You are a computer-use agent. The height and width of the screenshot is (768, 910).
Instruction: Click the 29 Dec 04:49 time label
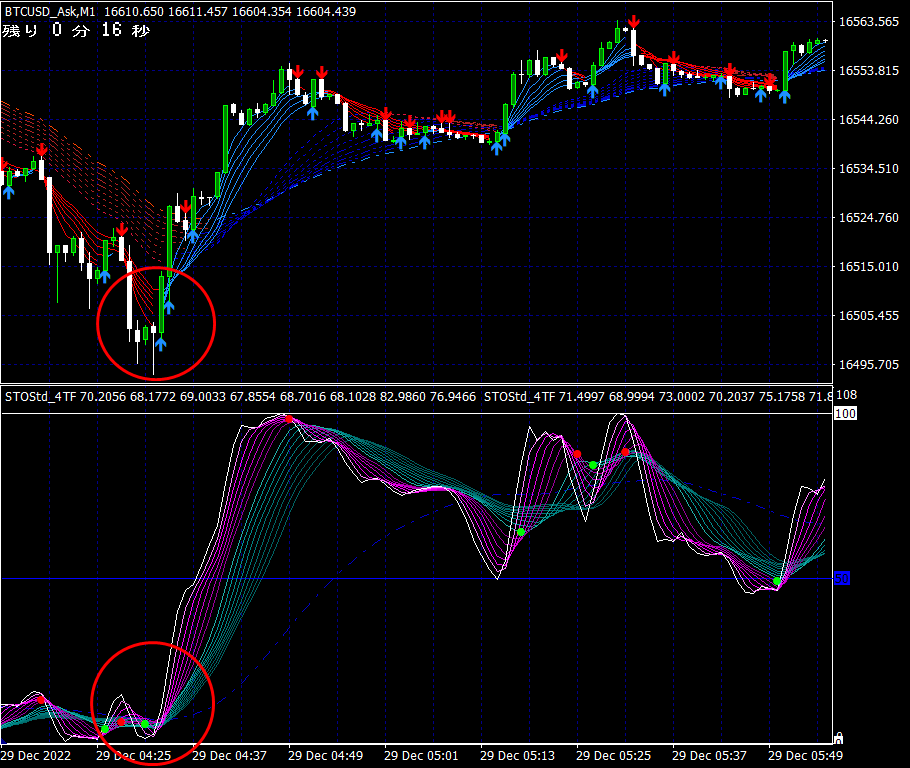[326, 756]
